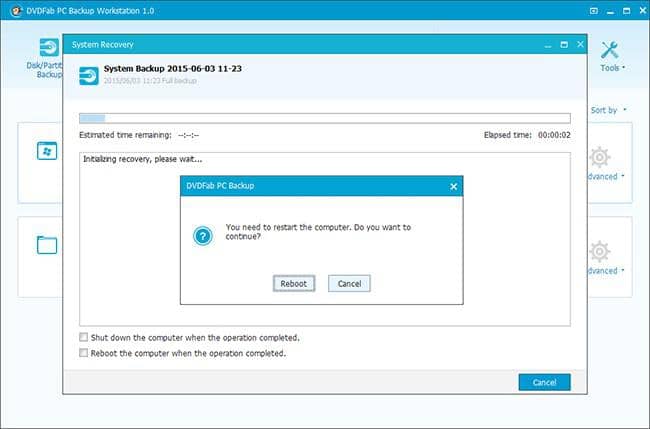Click the Elapsed time value 00:00:02

(554, 135)
